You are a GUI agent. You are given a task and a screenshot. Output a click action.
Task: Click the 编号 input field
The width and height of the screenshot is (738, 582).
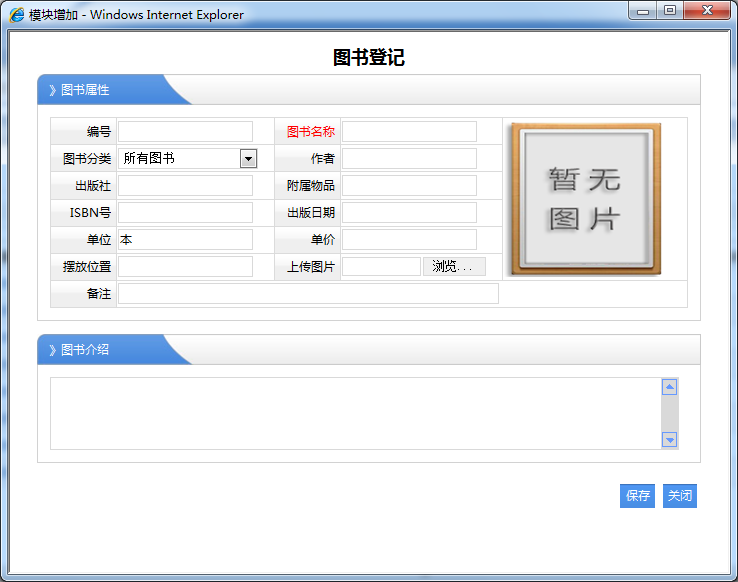coord(185,132)
